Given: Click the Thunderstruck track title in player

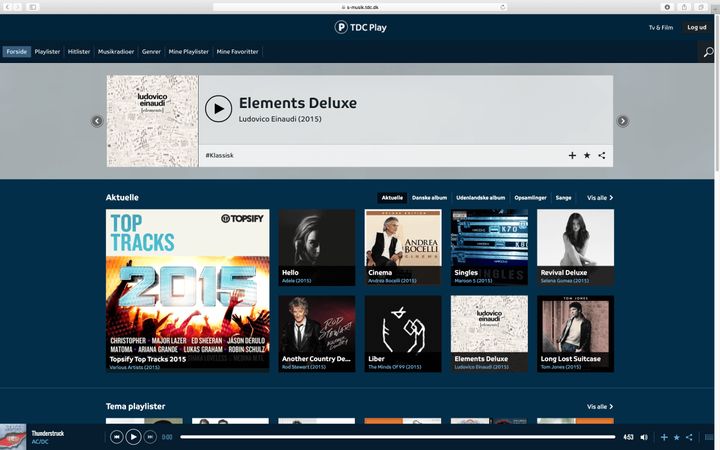Looking at the screenshot, I should [48, 433].
